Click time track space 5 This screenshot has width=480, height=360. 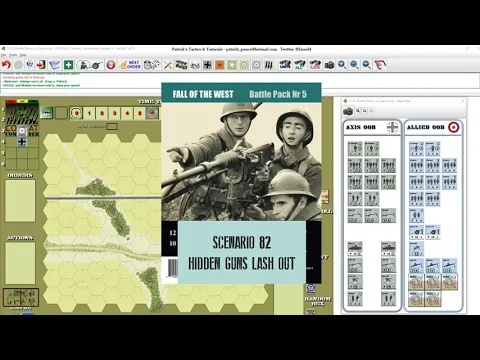coord(140,113)
